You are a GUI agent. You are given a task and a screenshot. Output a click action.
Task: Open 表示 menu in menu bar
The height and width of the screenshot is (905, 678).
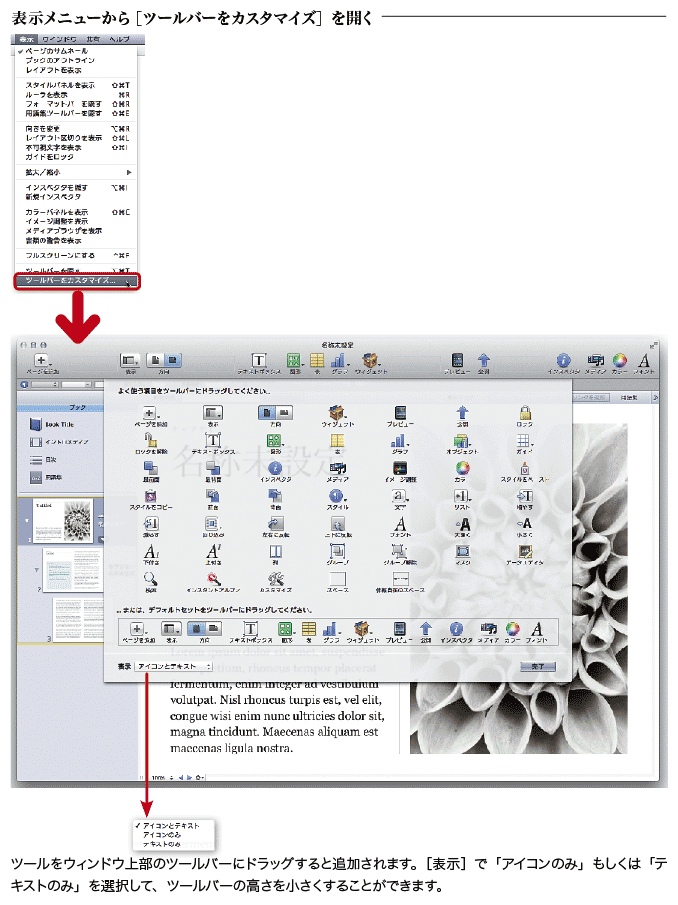(26, 39)
